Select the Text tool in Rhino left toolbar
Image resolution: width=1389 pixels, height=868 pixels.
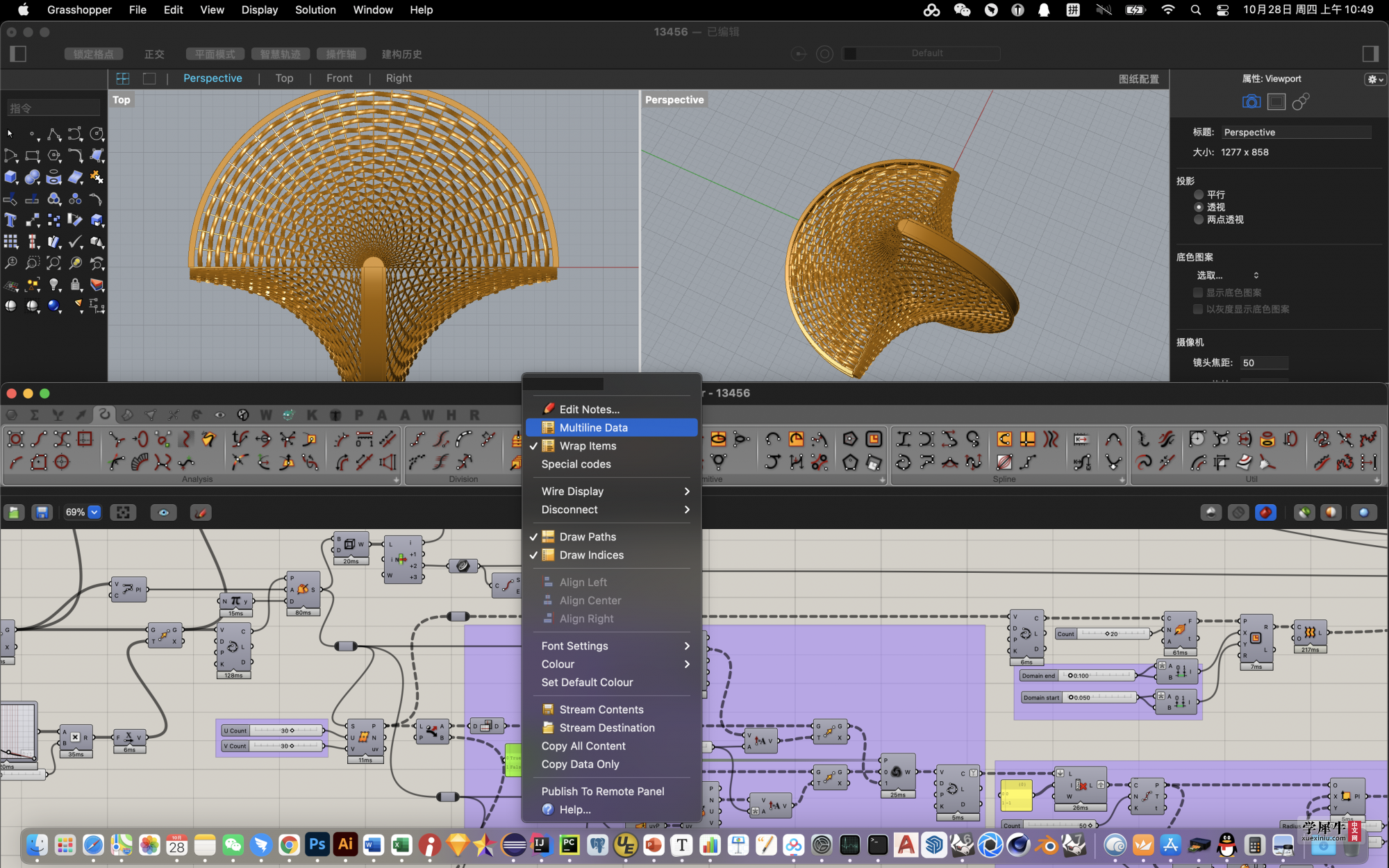10,220
